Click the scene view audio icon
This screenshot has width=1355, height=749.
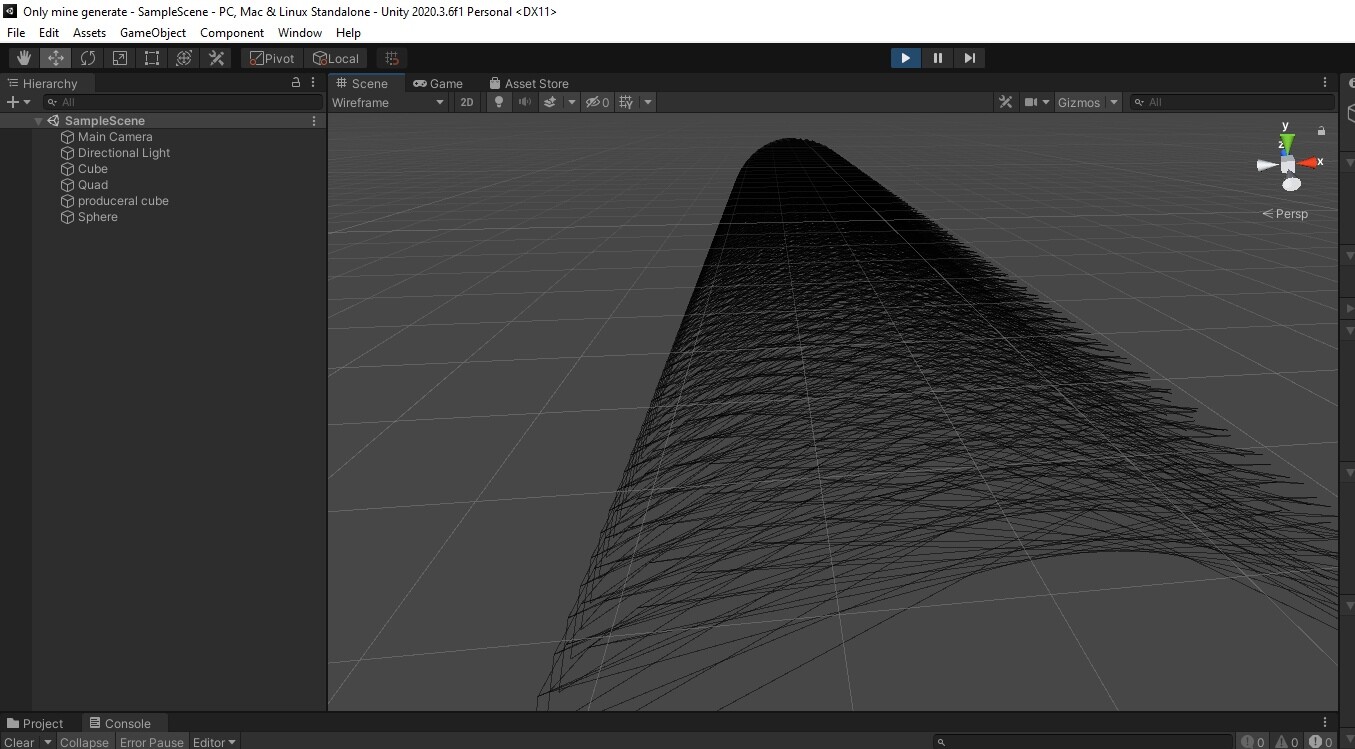524,102
